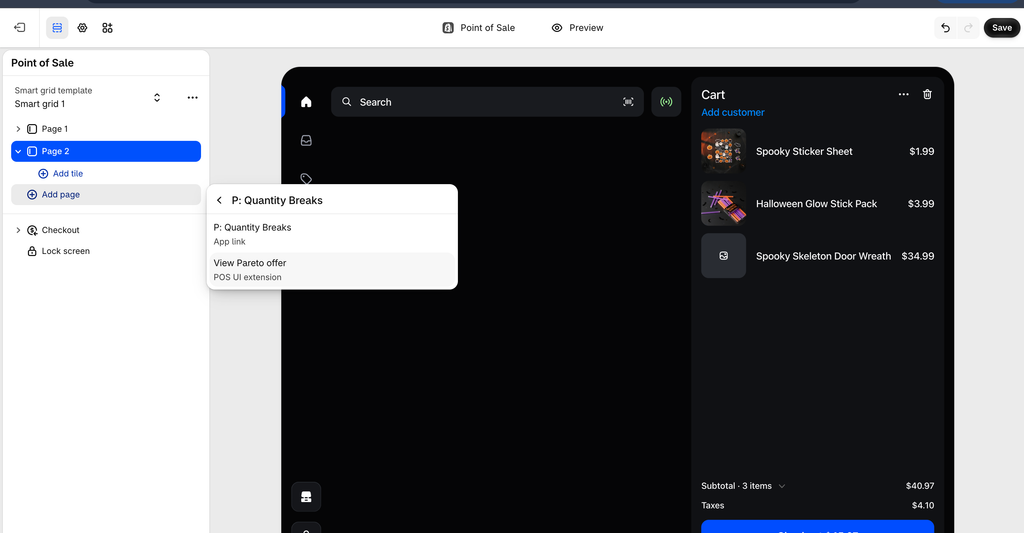Click the Point of Sale panel title
The image size is (1024, 533).
(x=42, y=63)
